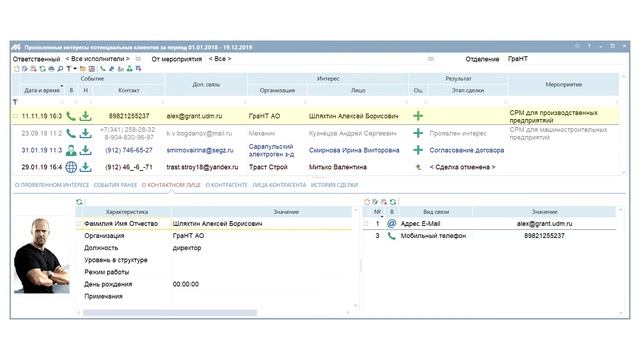Click the Мероприятие column header
The width and height of the screenshot is (640, 360).
tap(563, 84)
